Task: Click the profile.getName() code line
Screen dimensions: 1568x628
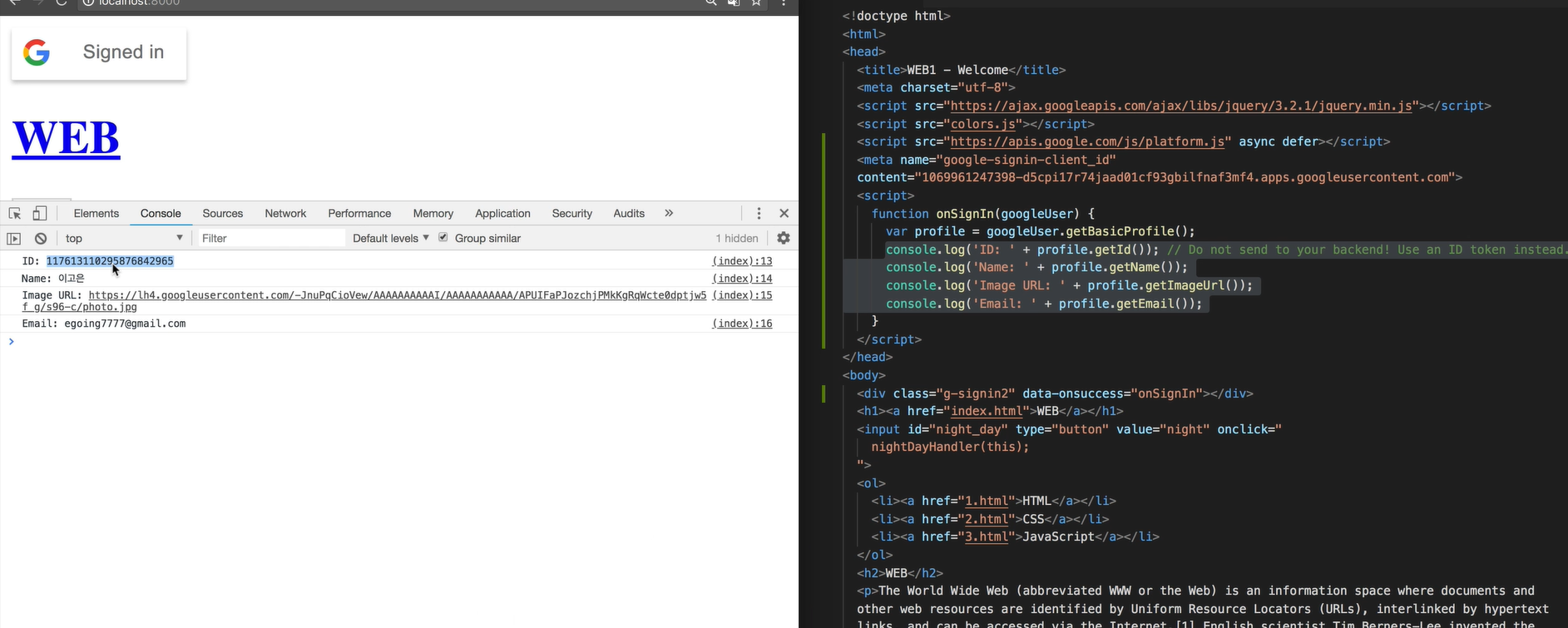Action: point(1037,267)
